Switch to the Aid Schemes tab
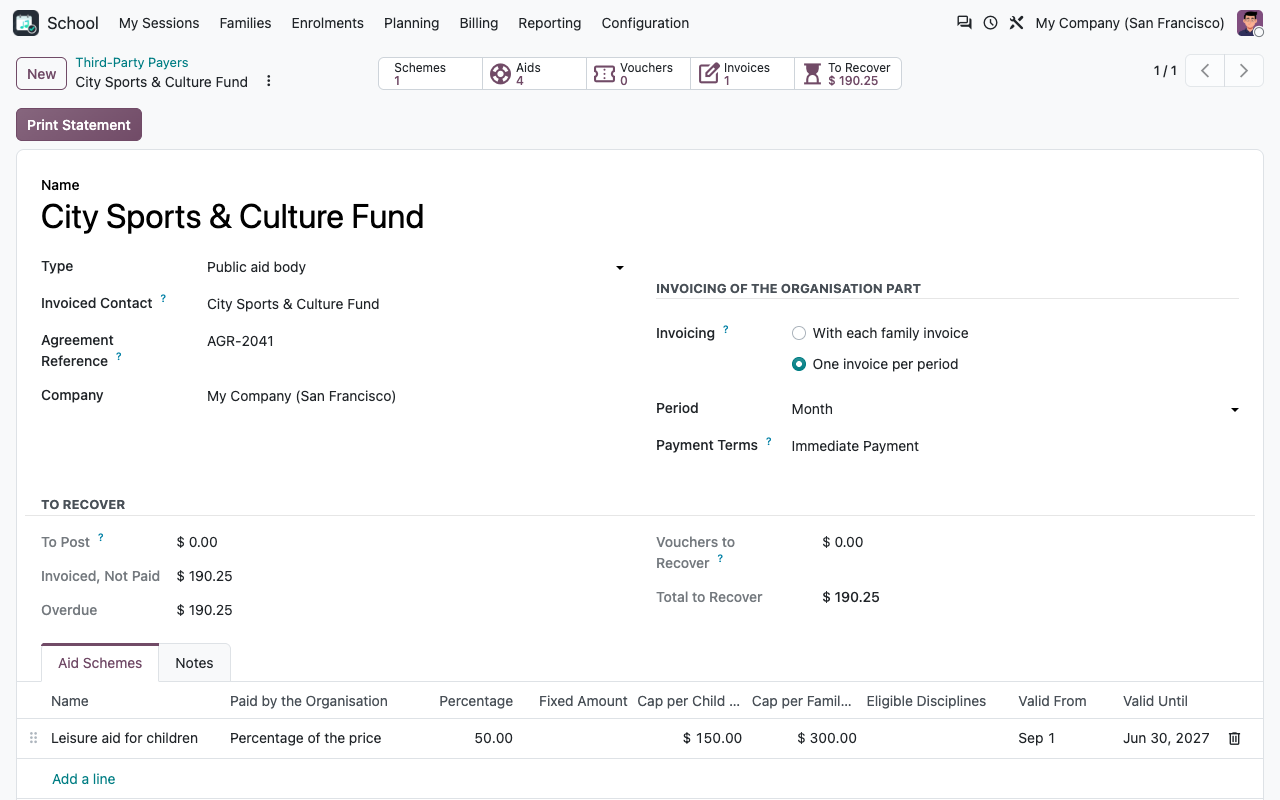Screen dimensions: 1280x800 click(x=100, y=663)
